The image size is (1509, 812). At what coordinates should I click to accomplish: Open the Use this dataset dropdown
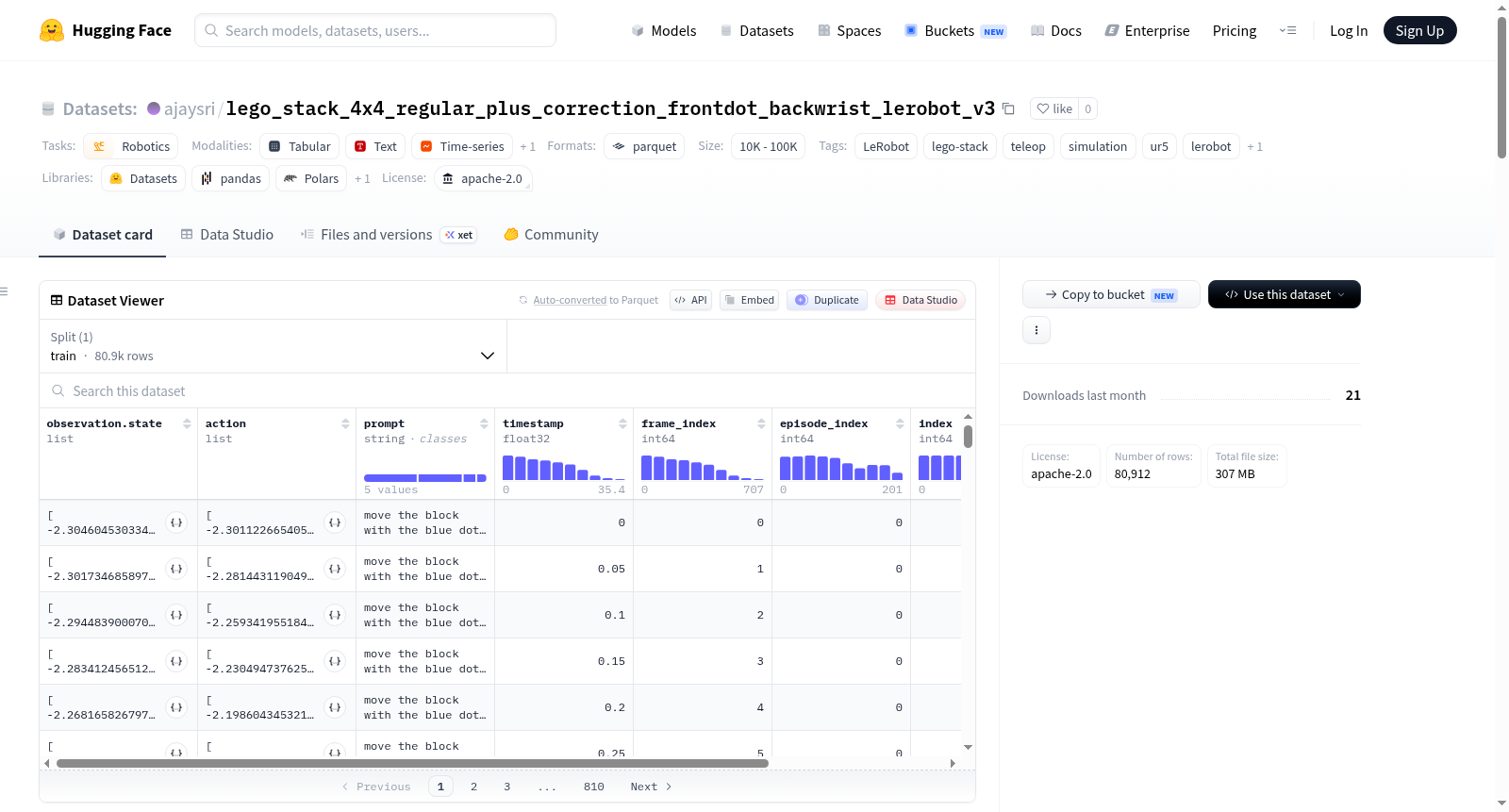click(x=1285, y=294)
